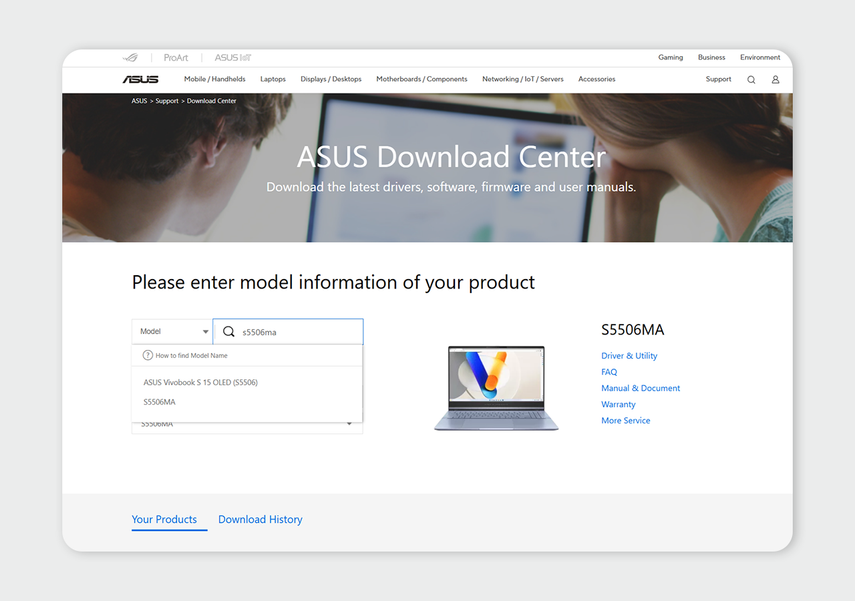Click the search icon inside model field
Screen dimensions: 855x601
228,332
